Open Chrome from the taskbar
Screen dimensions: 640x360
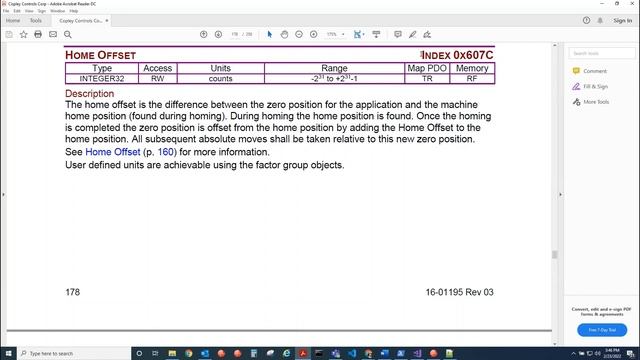(x=189, y=353)
